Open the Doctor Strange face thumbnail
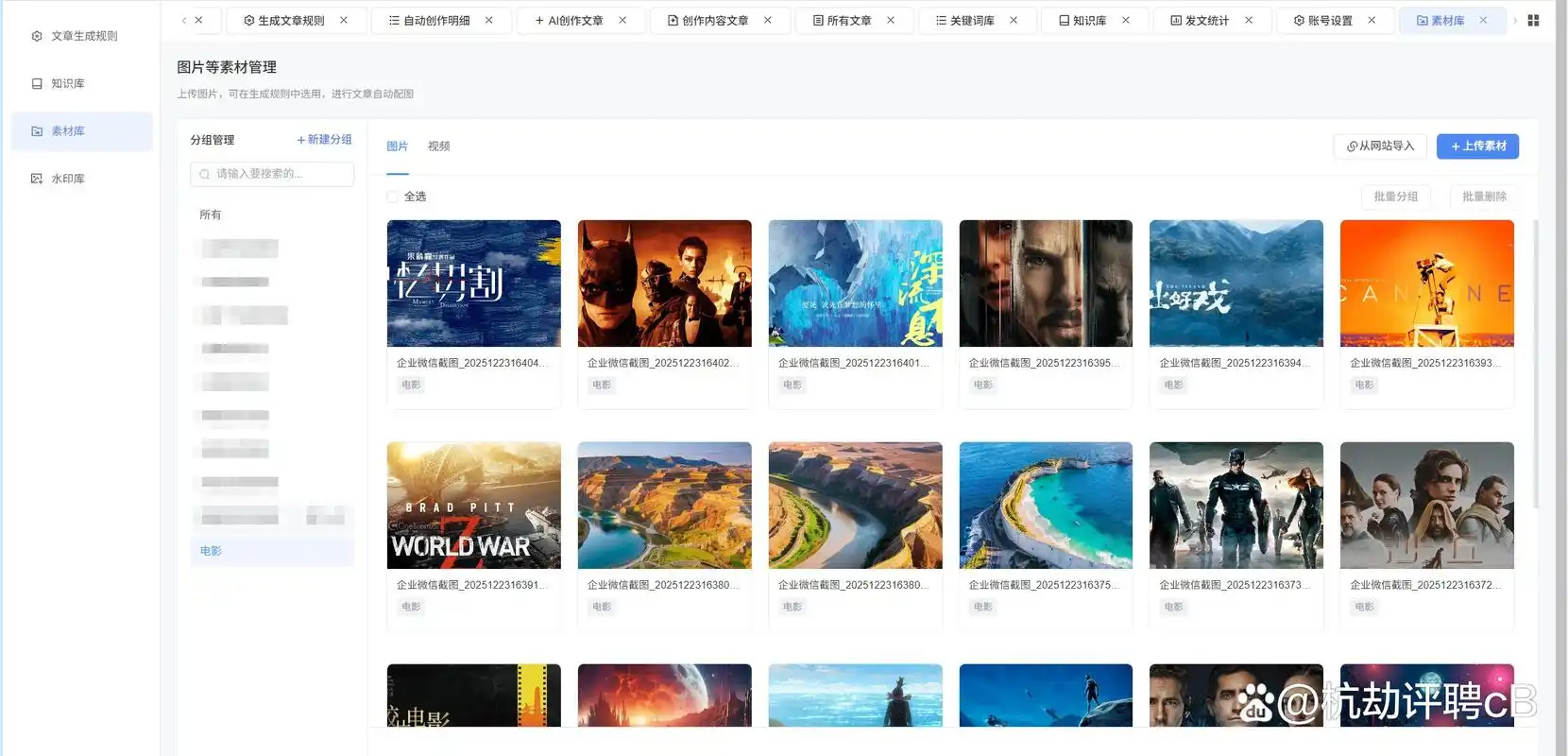Screen dimensions: 1568x756 1046,283
